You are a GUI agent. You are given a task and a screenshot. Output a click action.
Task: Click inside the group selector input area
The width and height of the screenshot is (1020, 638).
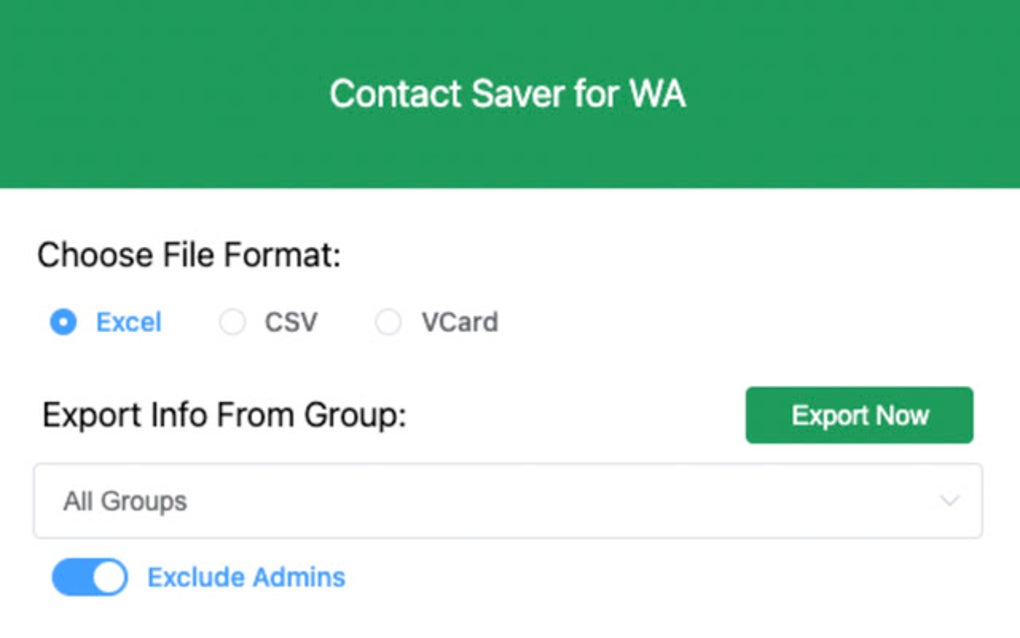[x=400, y=501]
